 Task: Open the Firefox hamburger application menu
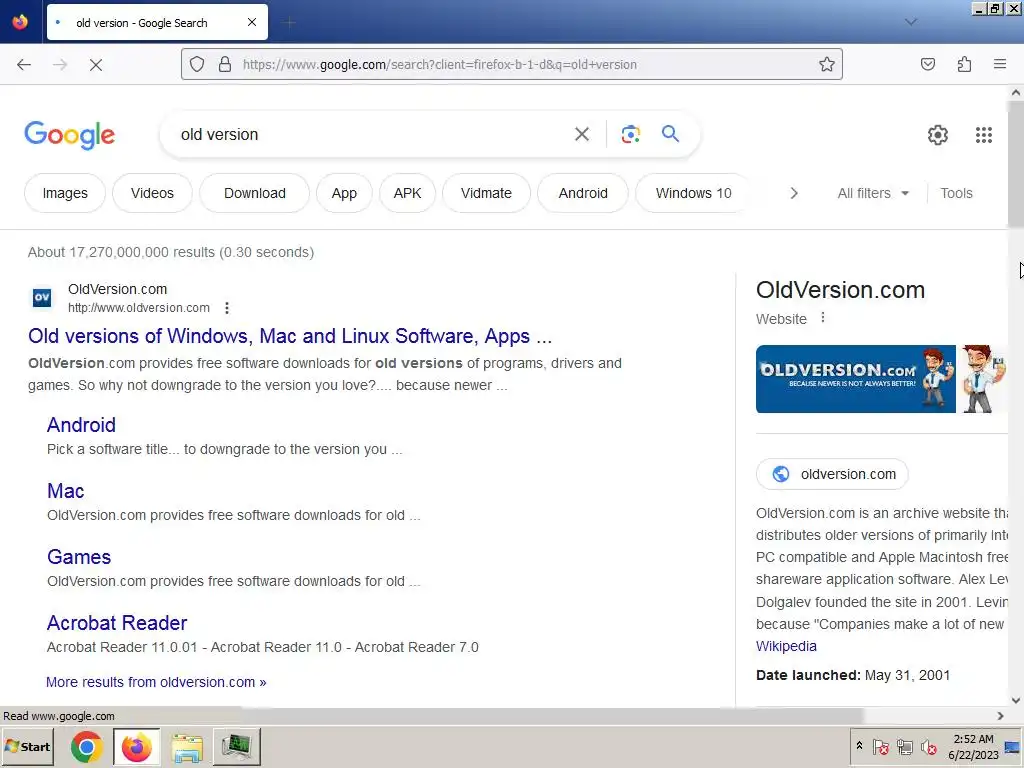pos(1000,64)
